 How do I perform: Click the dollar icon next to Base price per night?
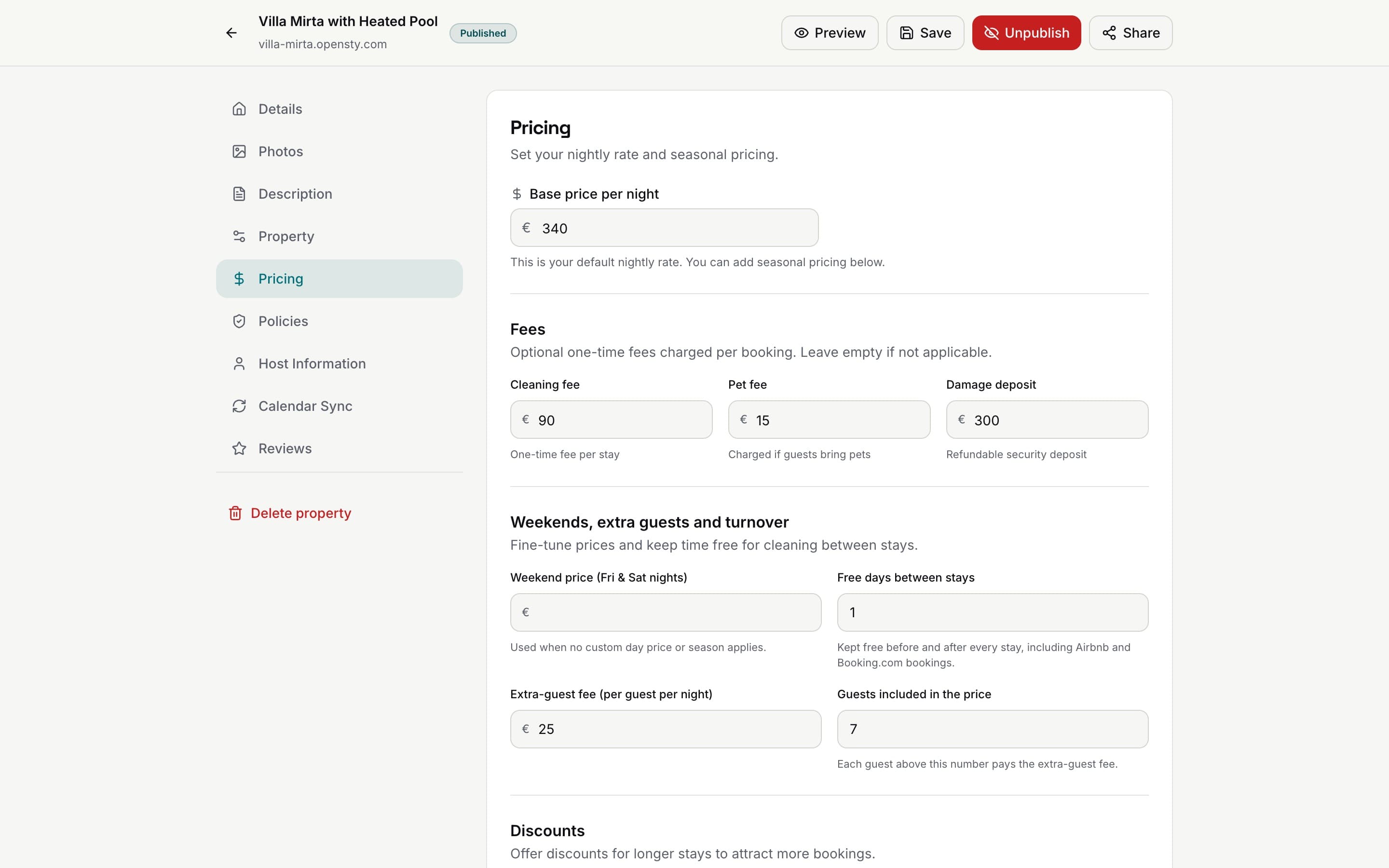coord(517,194)
